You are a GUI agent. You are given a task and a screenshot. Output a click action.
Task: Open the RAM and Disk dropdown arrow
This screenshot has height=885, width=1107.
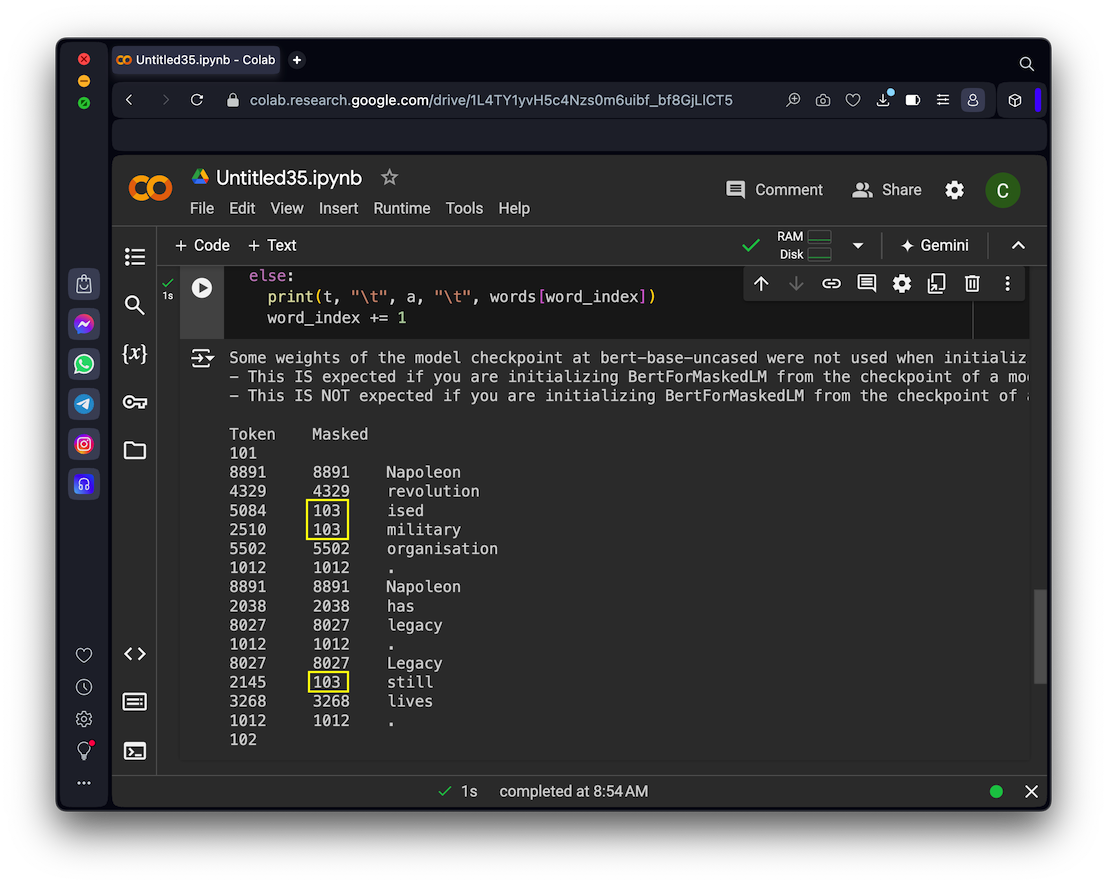(x=857, y=245)
